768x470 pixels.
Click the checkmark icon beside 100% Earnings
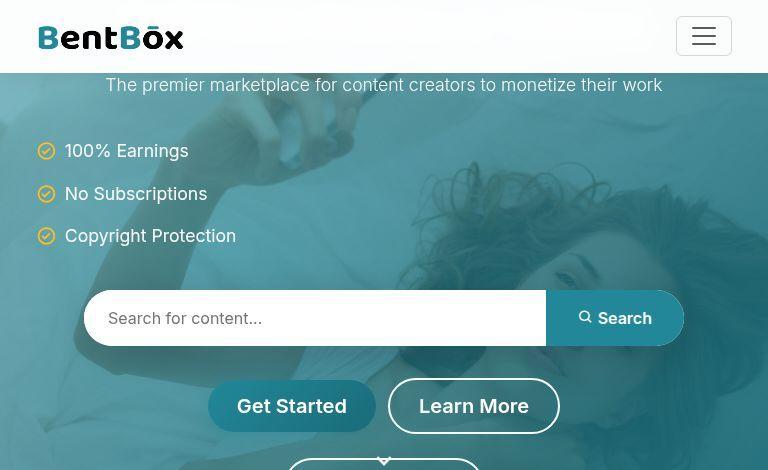(x=47, y=151)
